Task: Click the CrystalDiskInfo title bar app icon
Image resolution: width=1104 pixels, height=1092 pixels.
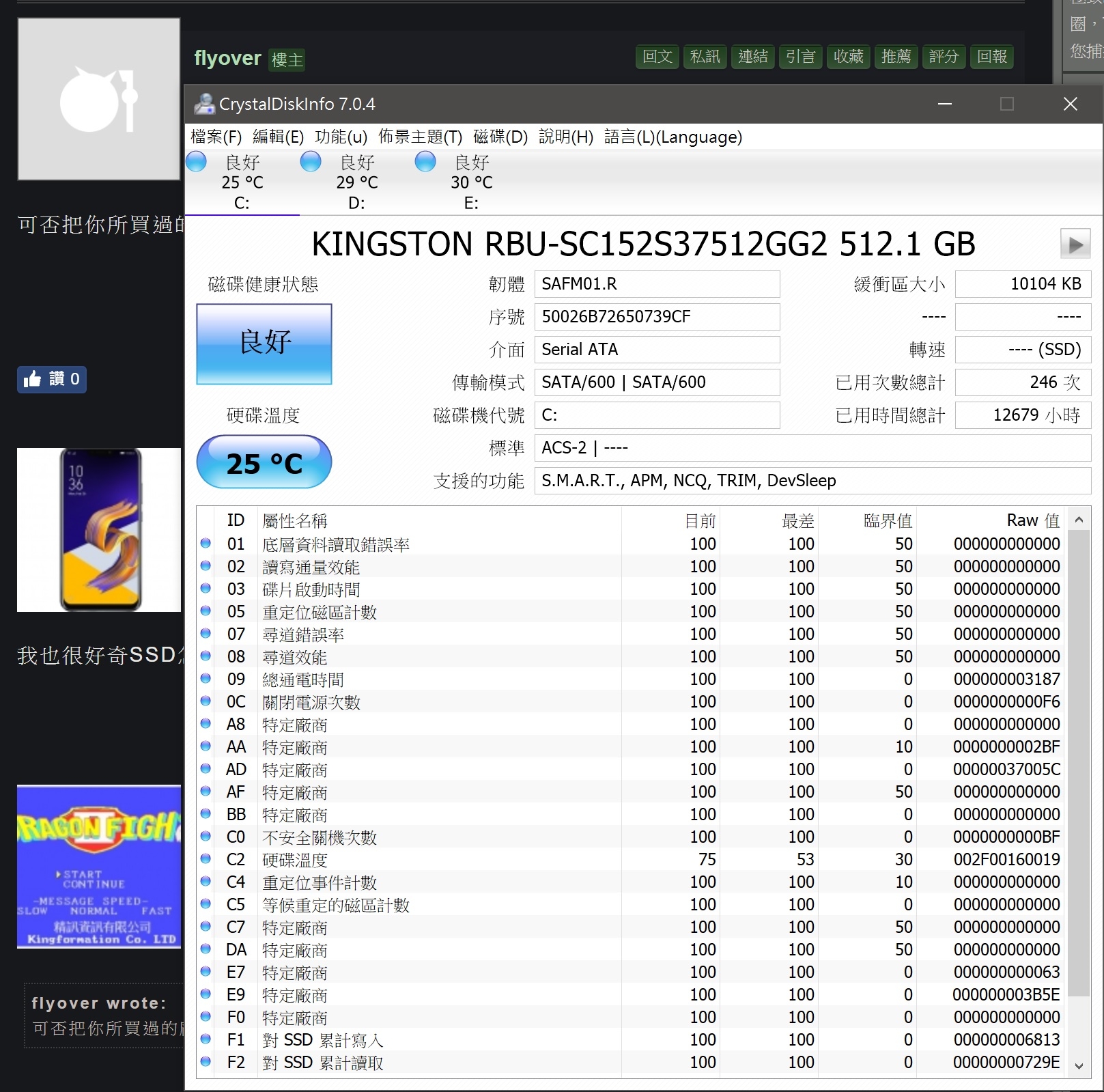Action: click(x=203, y=104)
